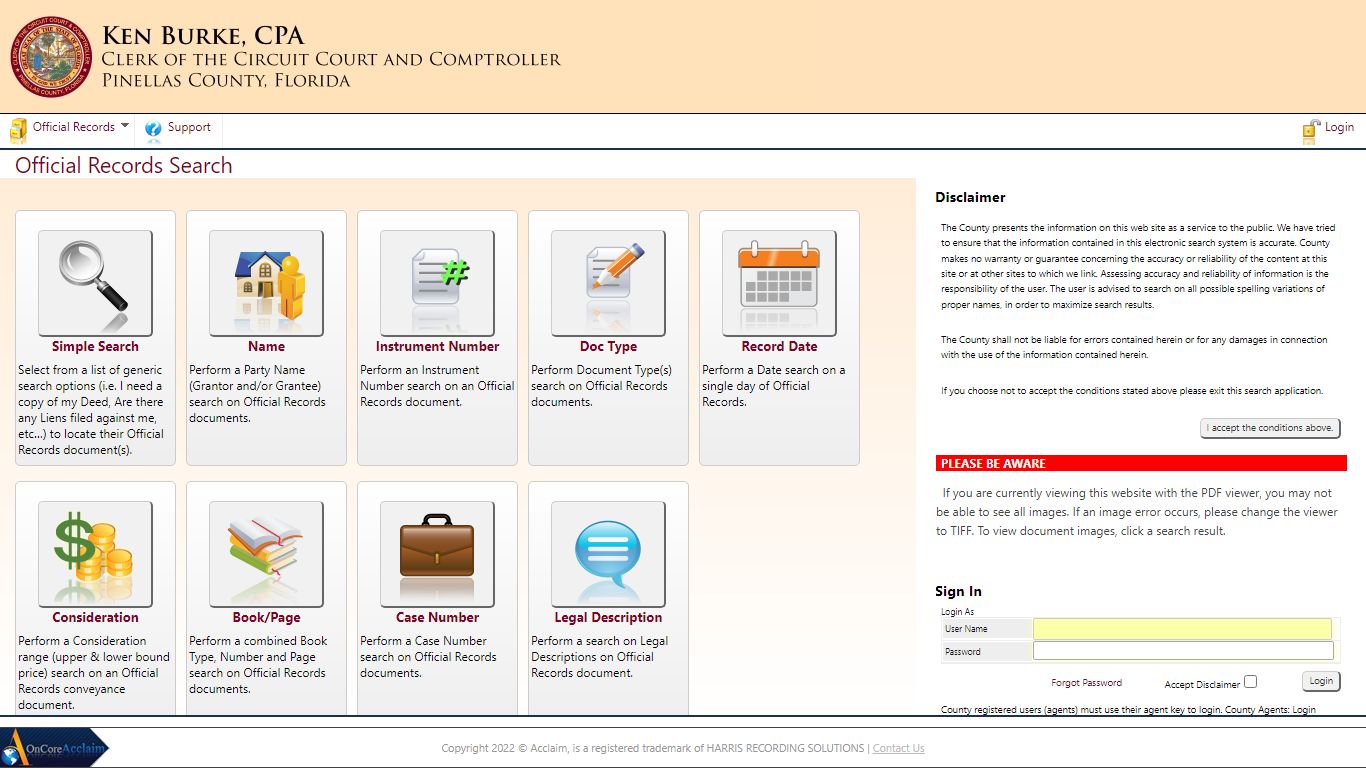Click the padlock Login icon
The image size is (1366, 768).
click(1311, 130)
